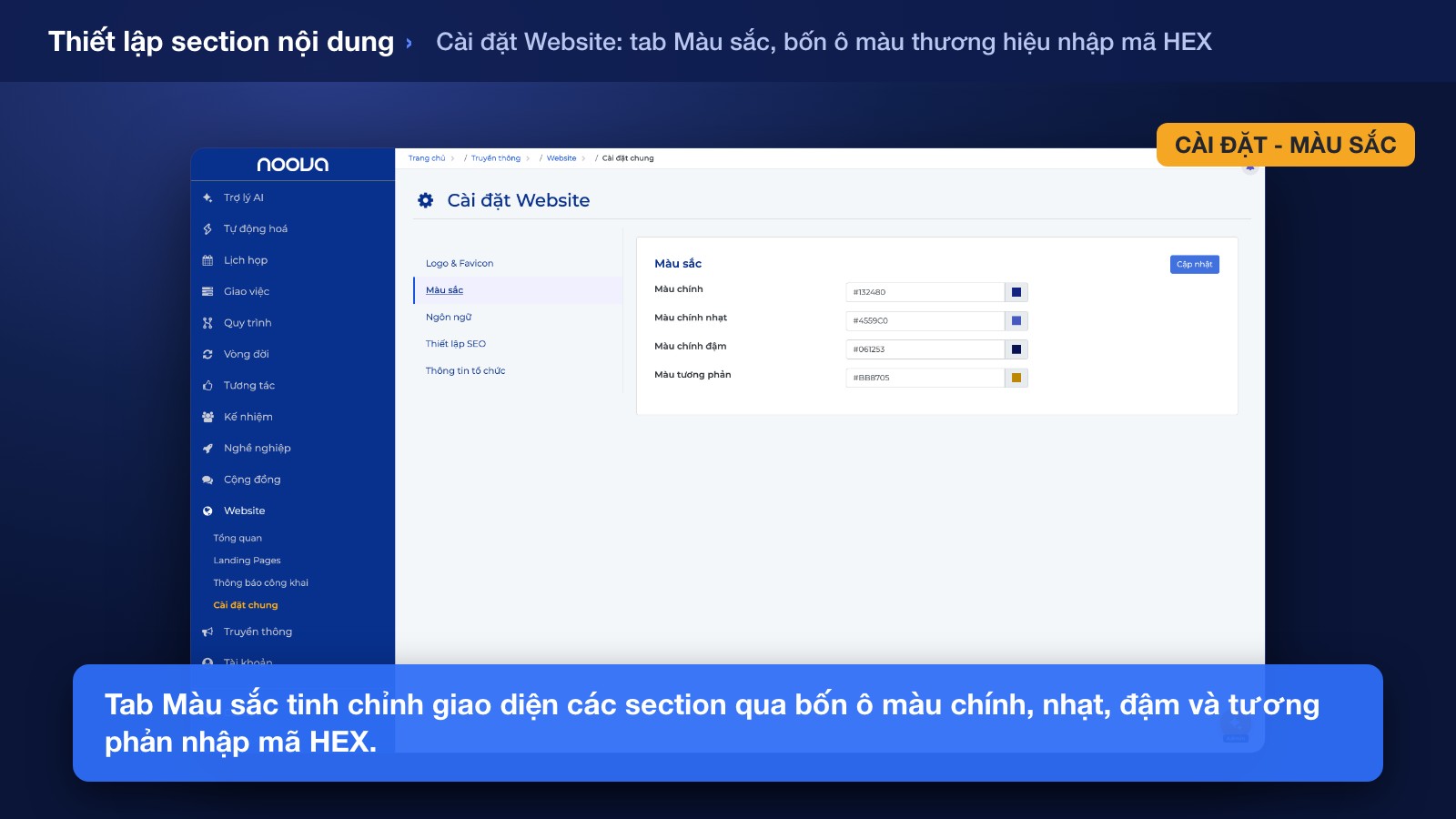Click the Cộng đồng chat bubbles icon
Screen dimensions: 1456x819
(x=207, y=480)
